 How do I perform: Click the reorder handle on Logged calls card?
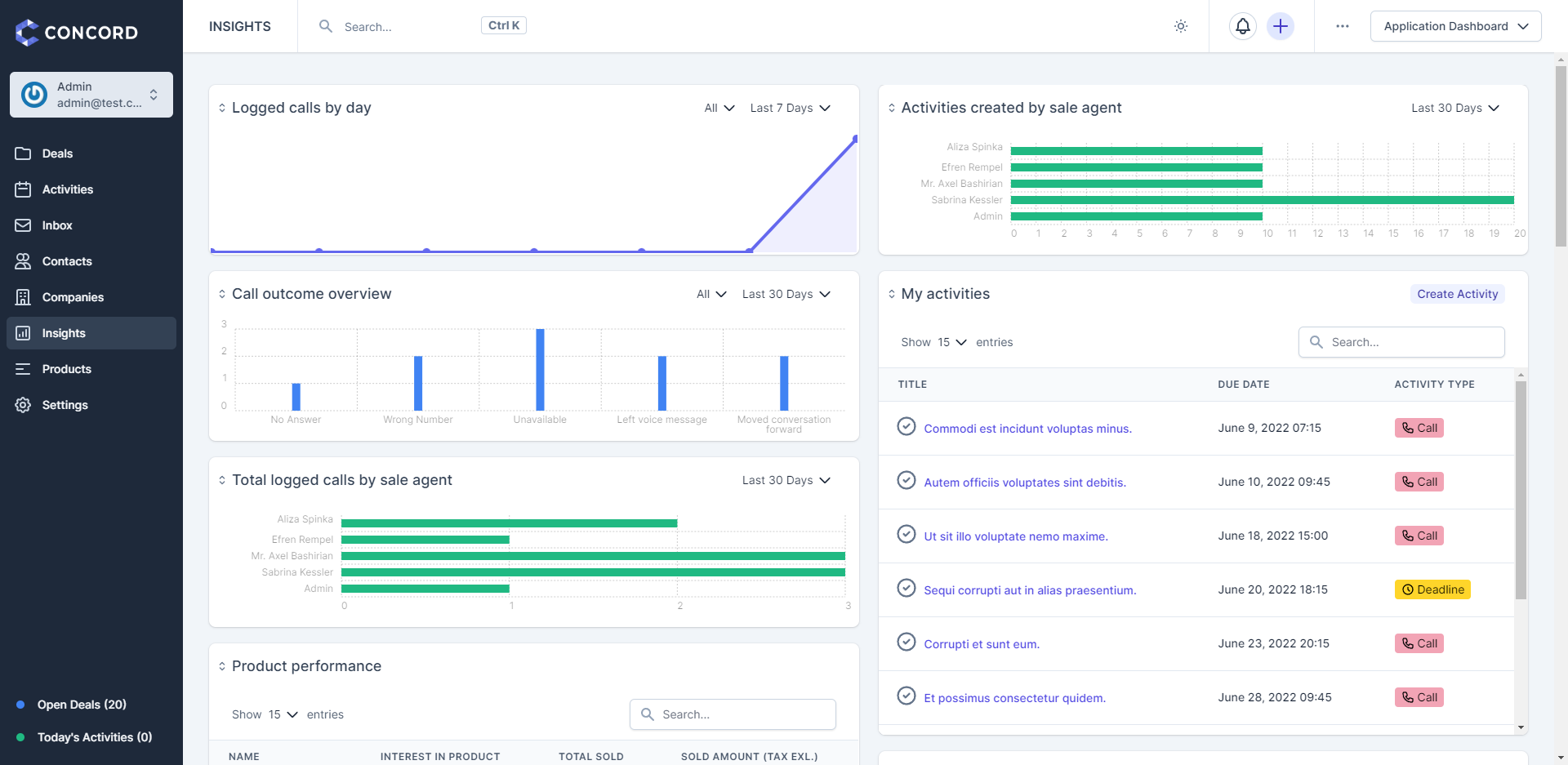222,108
